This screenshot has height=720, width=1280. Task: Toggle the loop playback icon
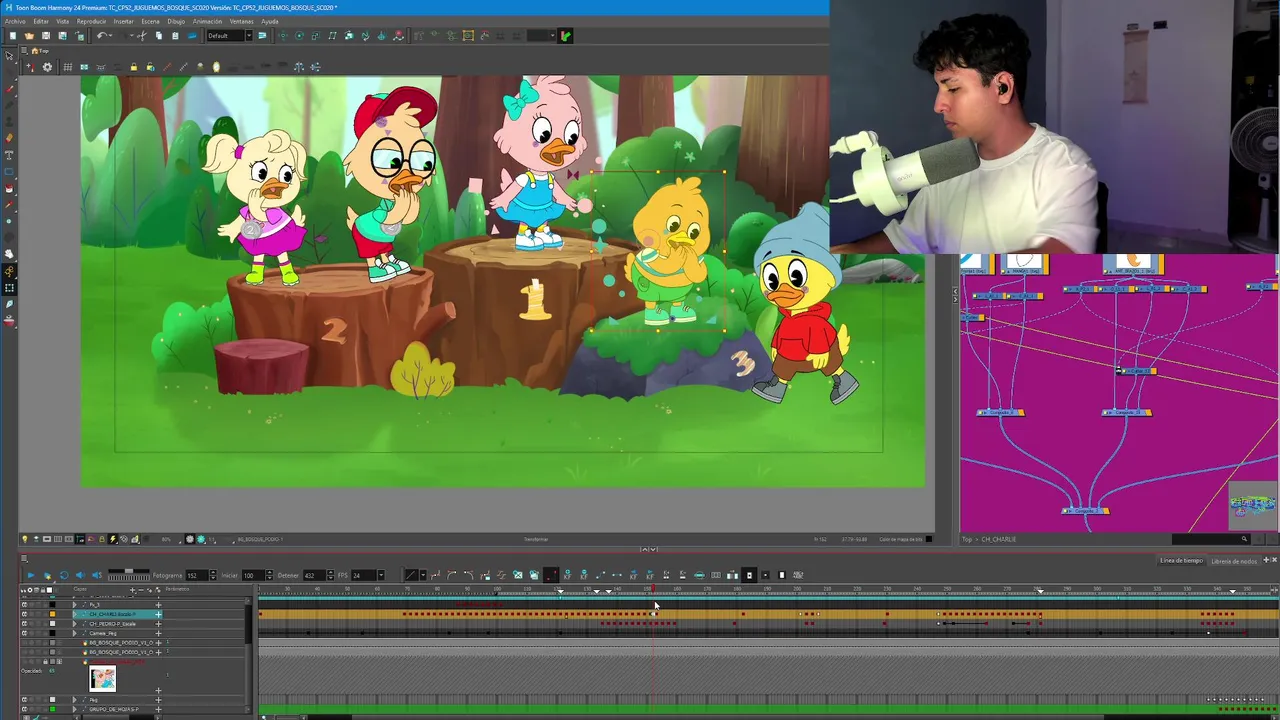[x=64, y=575]
